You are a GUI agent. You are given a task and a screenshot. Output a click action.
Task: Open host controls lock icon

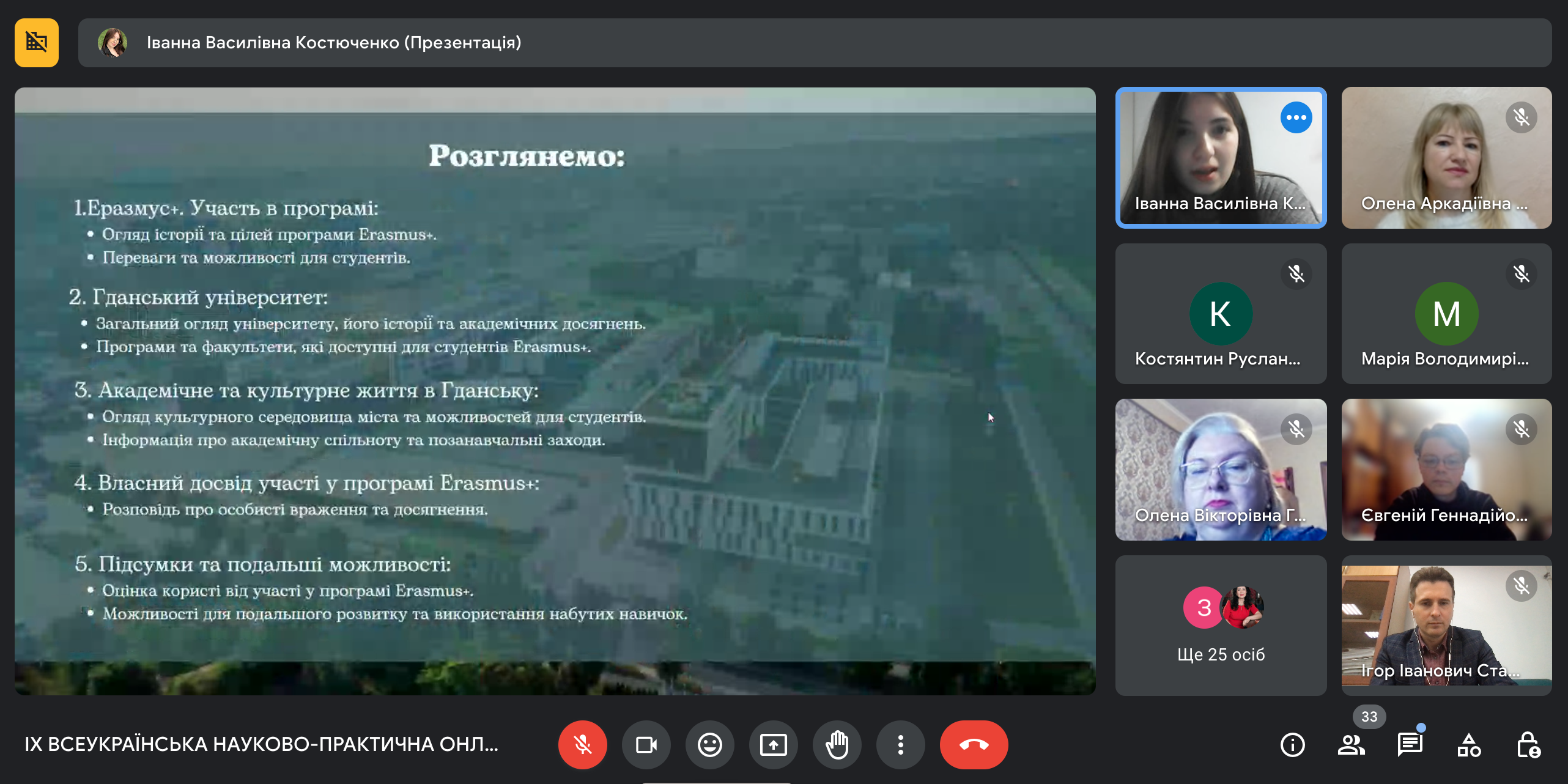tap(1528, 744)
